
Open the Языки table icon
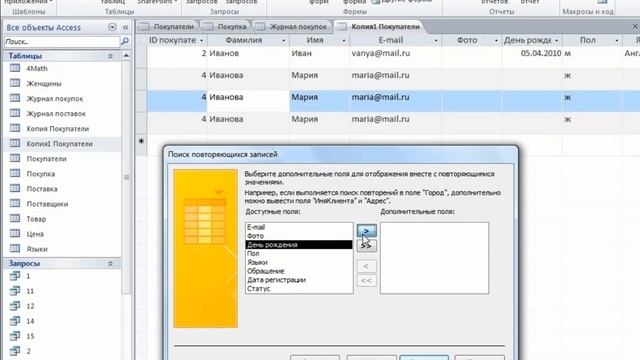(x=15, y=249)
